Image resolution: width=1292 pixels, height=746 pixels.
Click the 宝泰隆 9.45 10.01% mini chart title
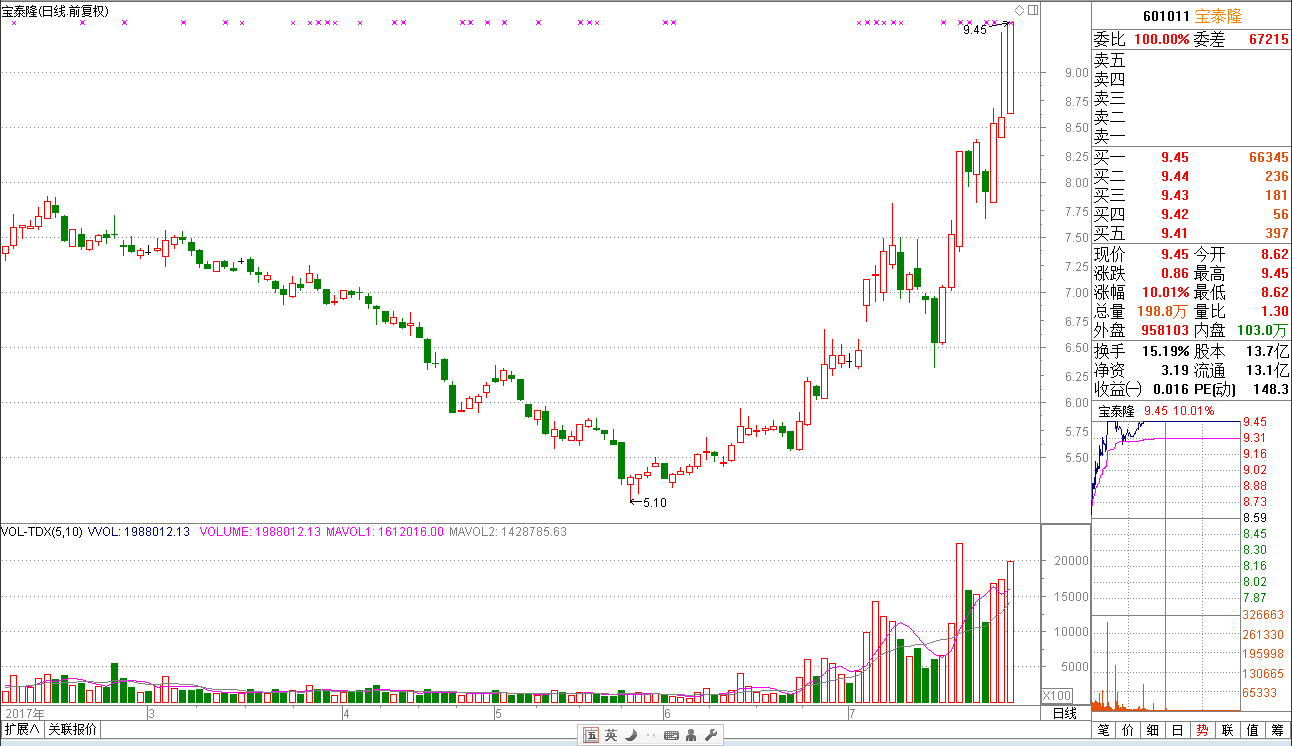click(1157, 411)
